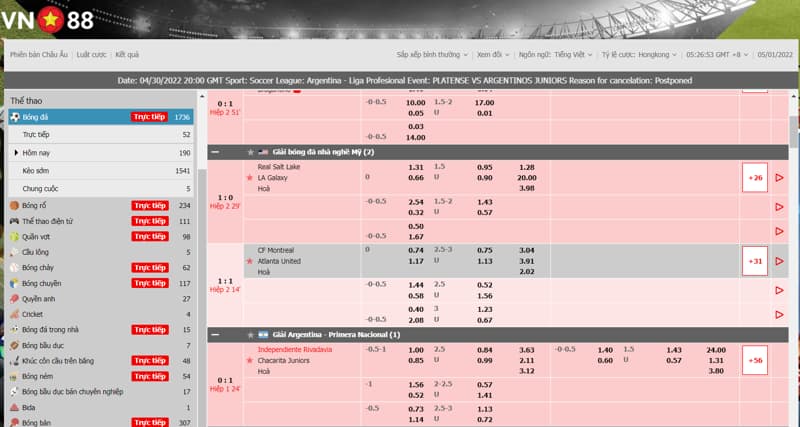Screen dimensions: 800x427
Task: Click the Bóng bầu dục bán chuyên nghiệp icon
Action: coord(14,392)
